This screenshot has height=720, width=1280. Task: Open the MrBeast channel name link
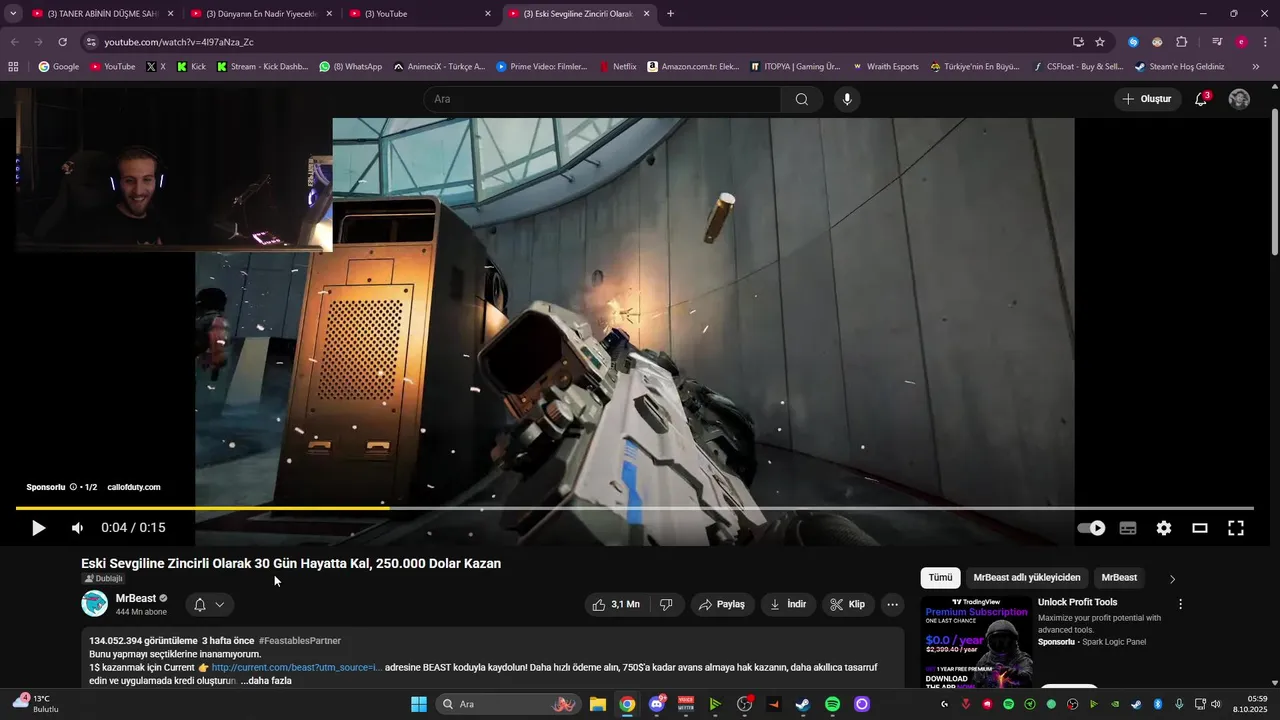click(x=136, y=598)
